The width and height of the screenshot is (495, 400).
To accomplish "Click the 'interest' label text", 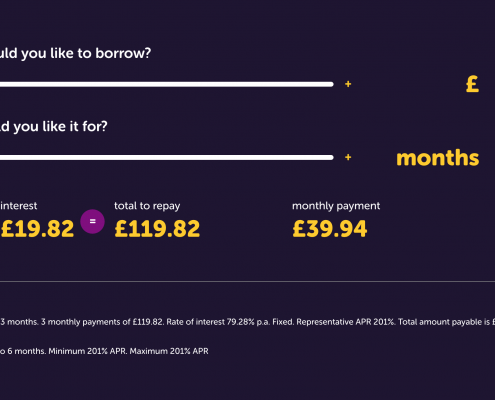I will (x=19, y=206).
